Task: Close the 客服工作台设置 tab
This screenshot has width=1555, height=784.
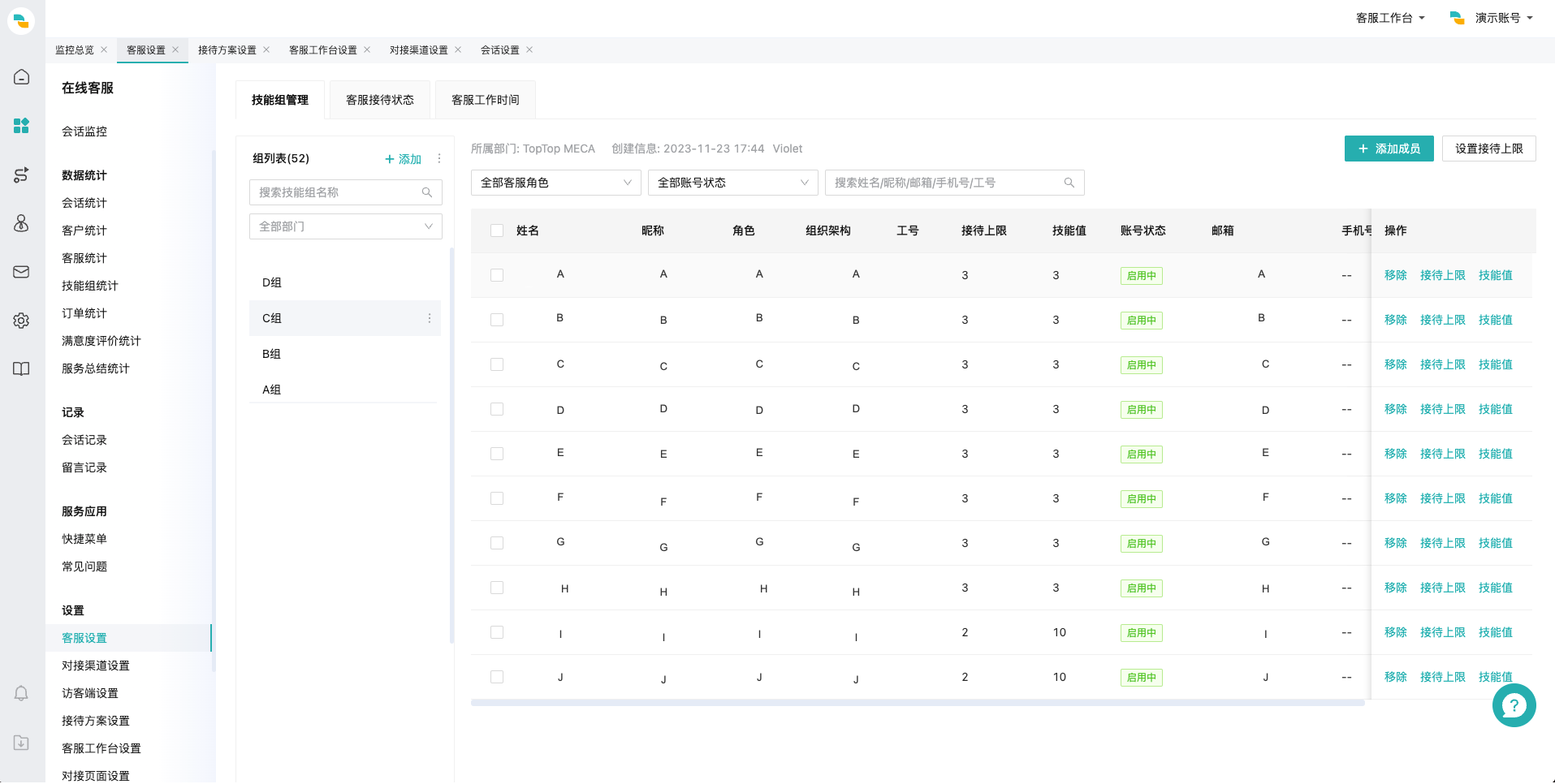Action: [367, 50]
